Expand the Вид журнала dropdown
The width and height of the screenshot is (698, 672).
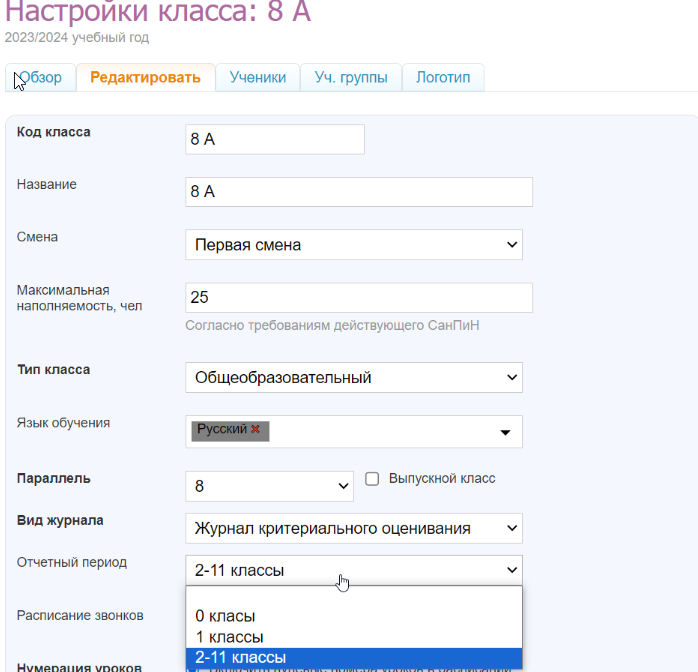(x=354, y=528)
